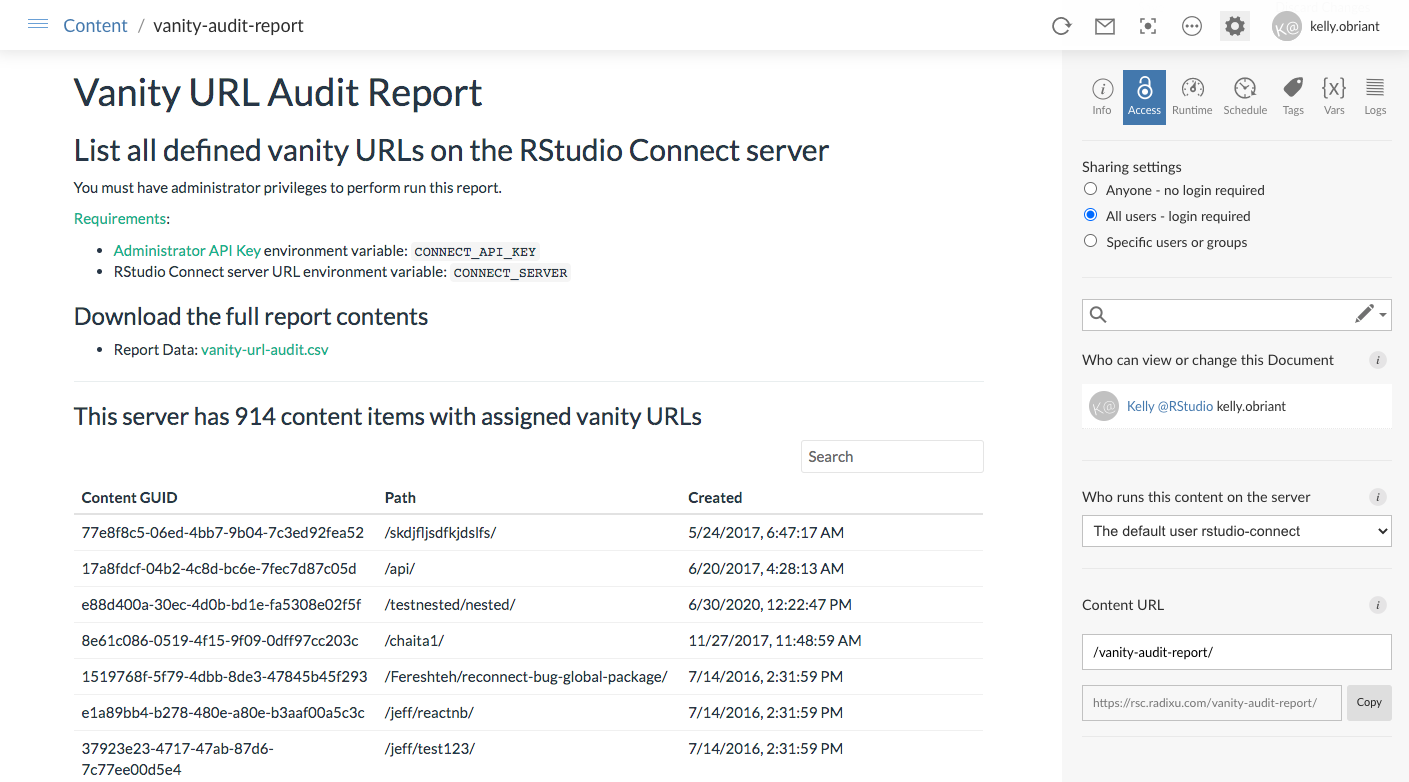
Task: Click the Kelly @RStudio user link
Action: click(x=1170, y=406)
